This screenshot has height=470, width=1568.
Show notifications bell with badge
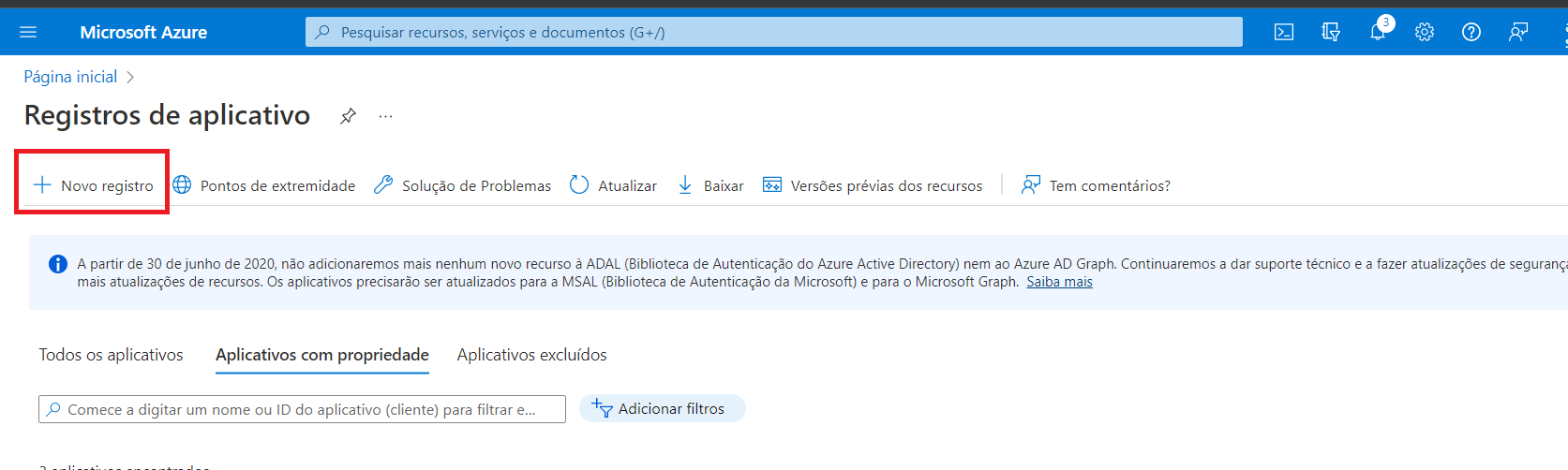[1378, 32]
